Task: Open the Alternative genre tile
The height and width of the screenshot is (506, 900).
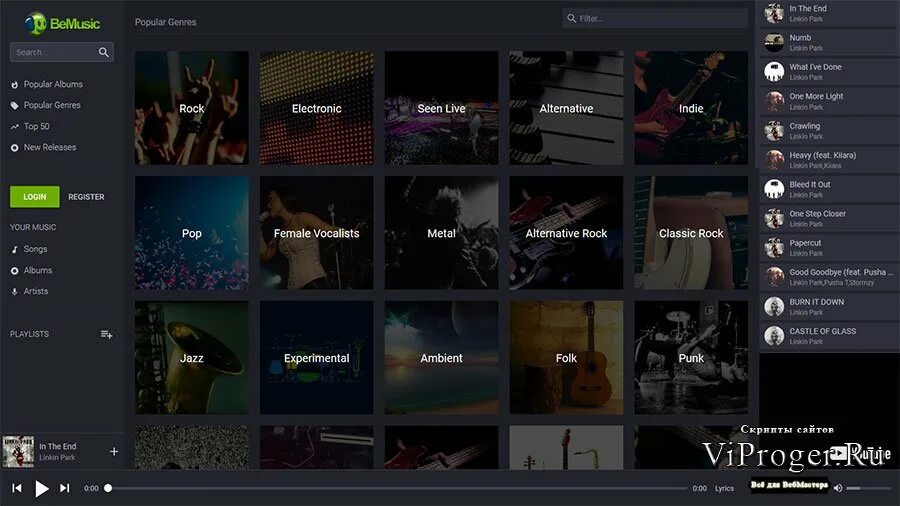Action: [566, 108]
